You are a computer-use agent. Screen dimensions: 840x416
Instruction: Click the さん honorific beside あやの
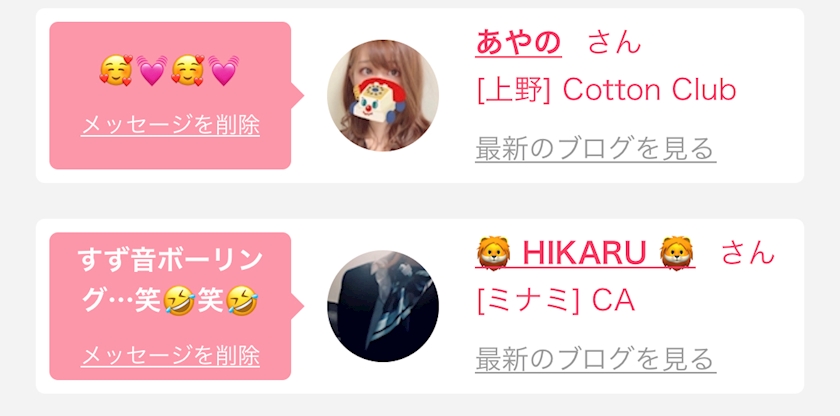click(614, 42)
